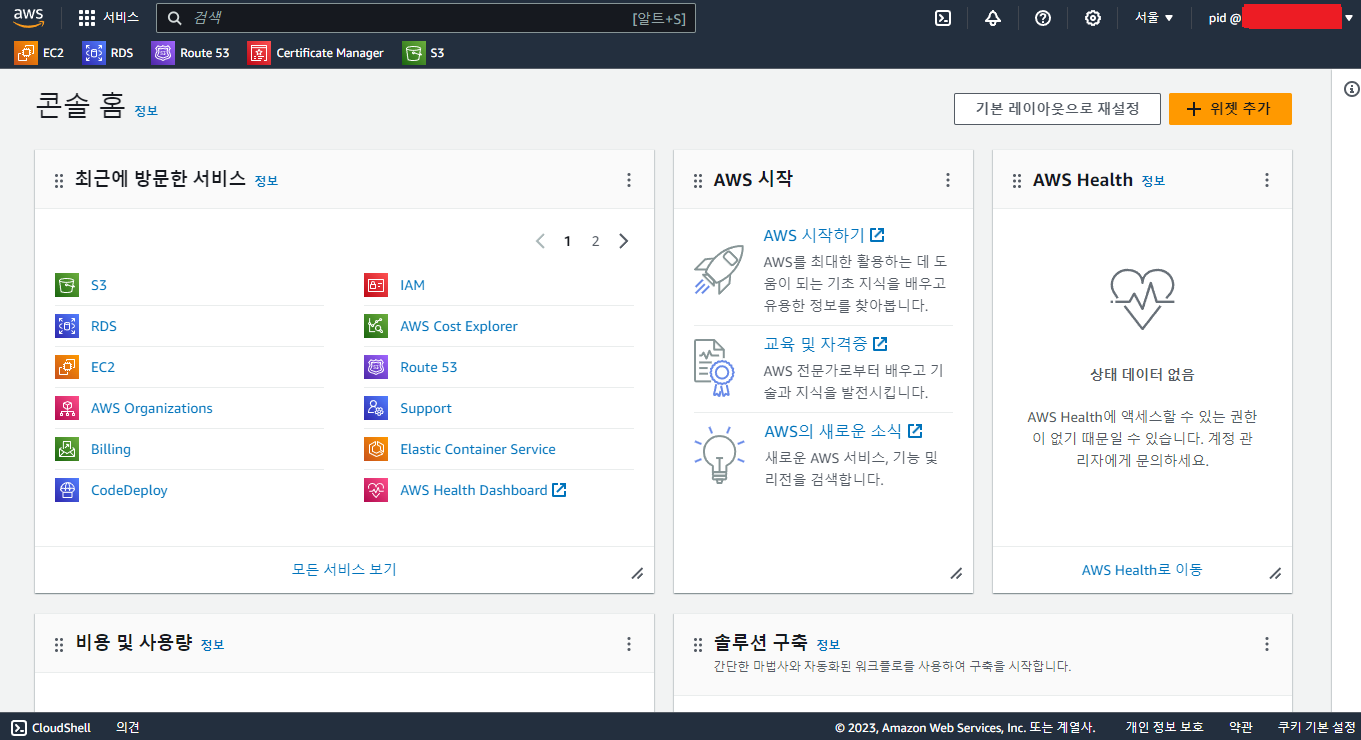Screen dimensions: 1361x740
Task: Click the RDS icon in recently visited
Action: pyautogui.click(x=67, y=326)
